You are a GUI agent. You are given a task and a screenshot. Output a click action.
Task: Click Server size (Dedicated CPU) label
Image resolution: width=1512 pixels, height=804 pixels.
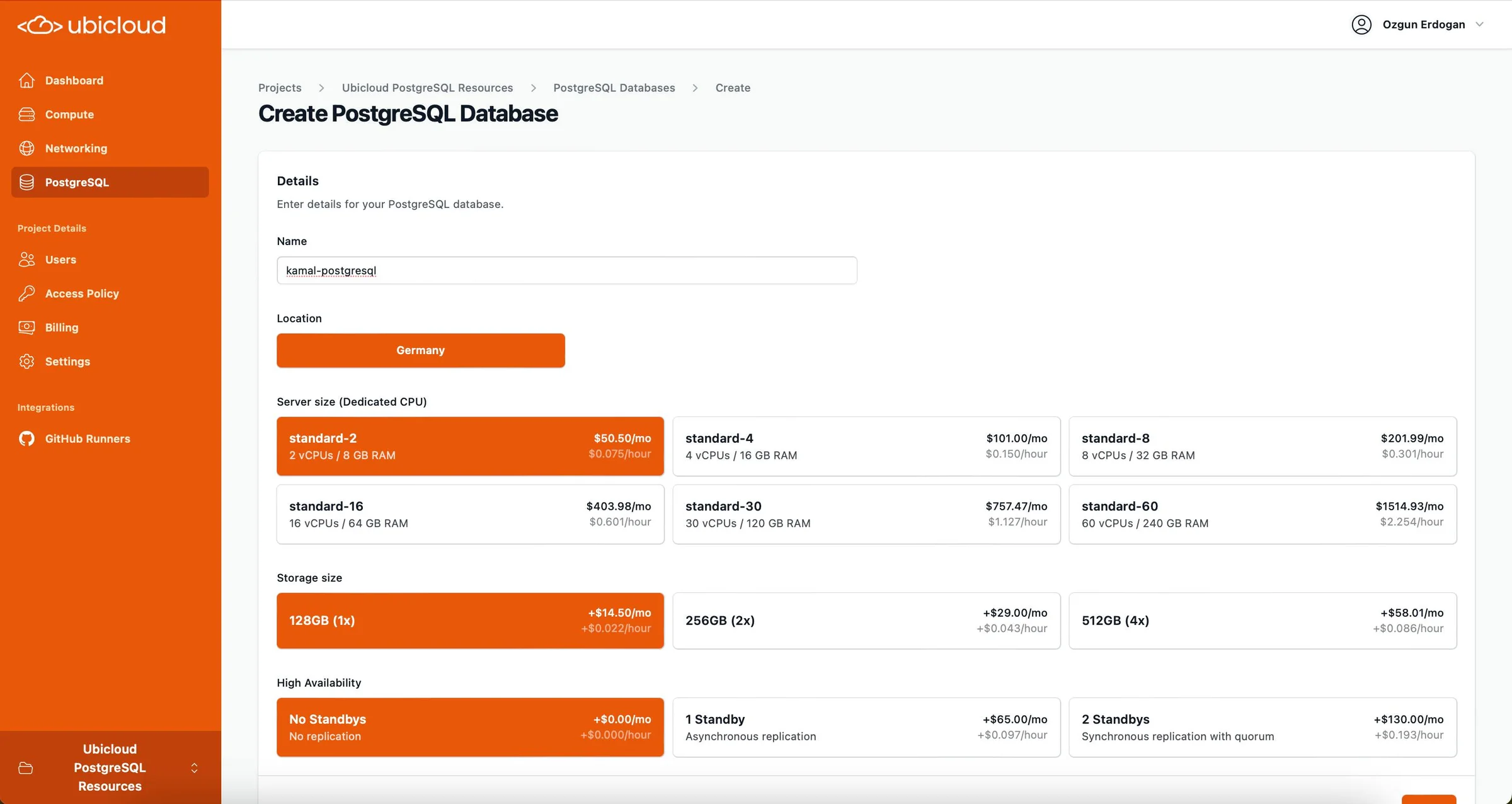[x=352, y=401]
